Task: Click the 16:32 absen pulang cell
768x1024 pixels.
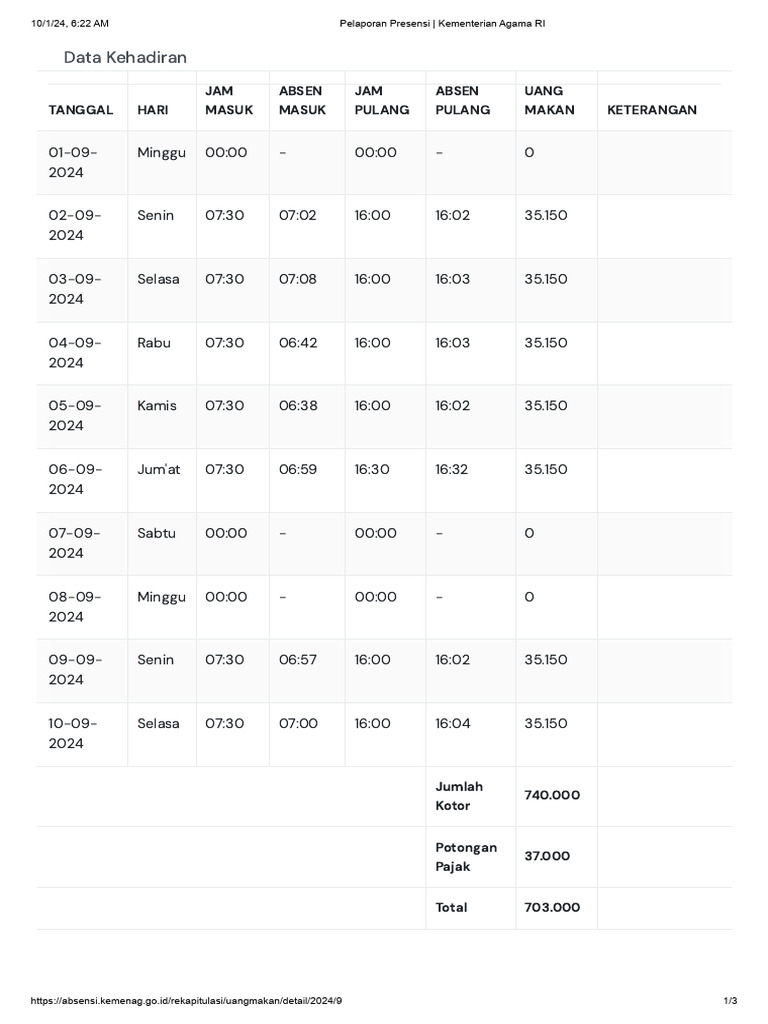Action: [x=452, y=469]
